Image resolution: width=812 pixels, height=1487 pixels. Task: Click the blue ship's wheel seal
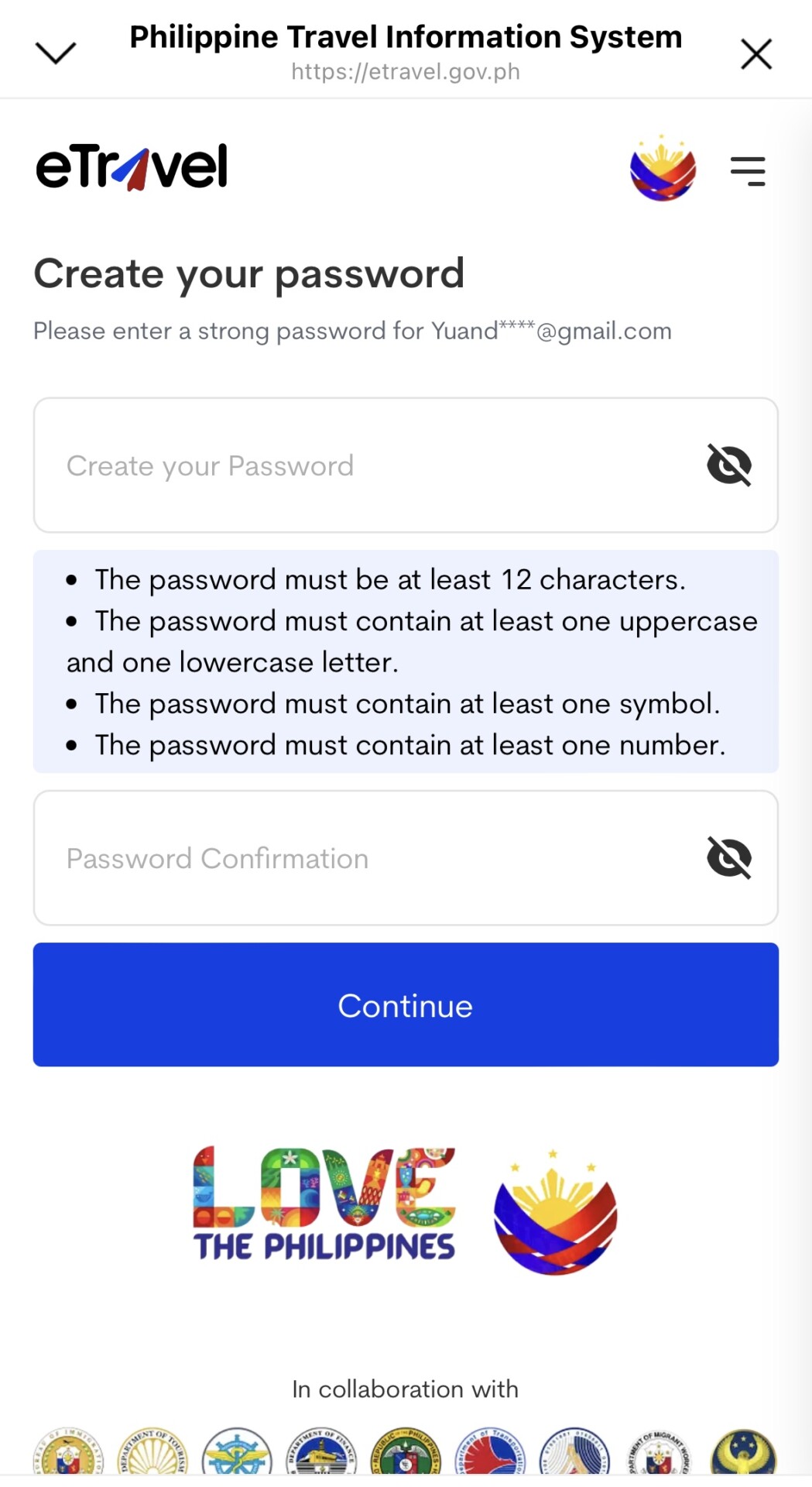[237, 1454]
